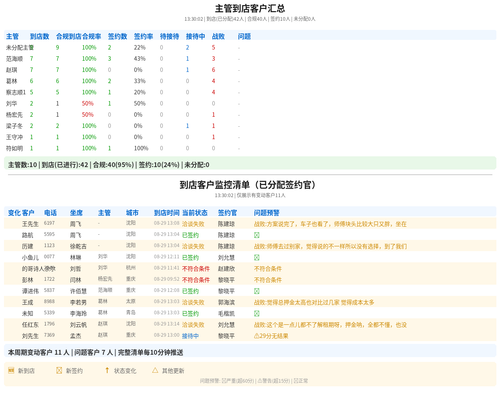Click the 新到店 legend icon
The width and height of the screenshot is (500, 403).
11,370
